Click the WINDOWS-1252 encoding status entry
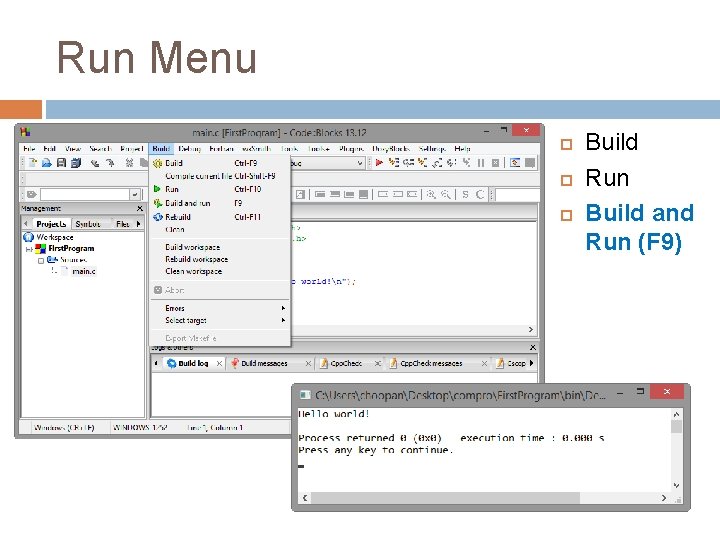The height and width of the screenshot is (540, 720). pos(140,428)
